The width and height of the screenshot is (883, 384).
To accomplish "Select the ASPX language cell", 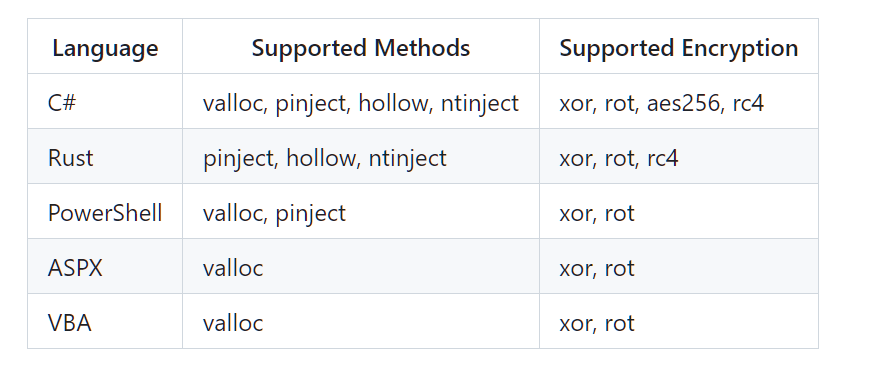I will click(x=105, y=266).
